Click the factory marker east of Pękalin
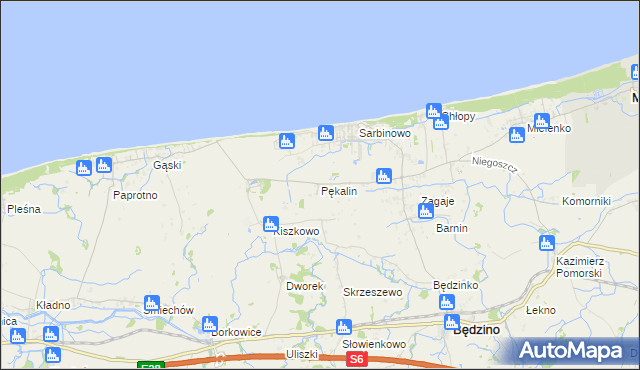Screen dimensions: 640x370 [x=384, y=176]
